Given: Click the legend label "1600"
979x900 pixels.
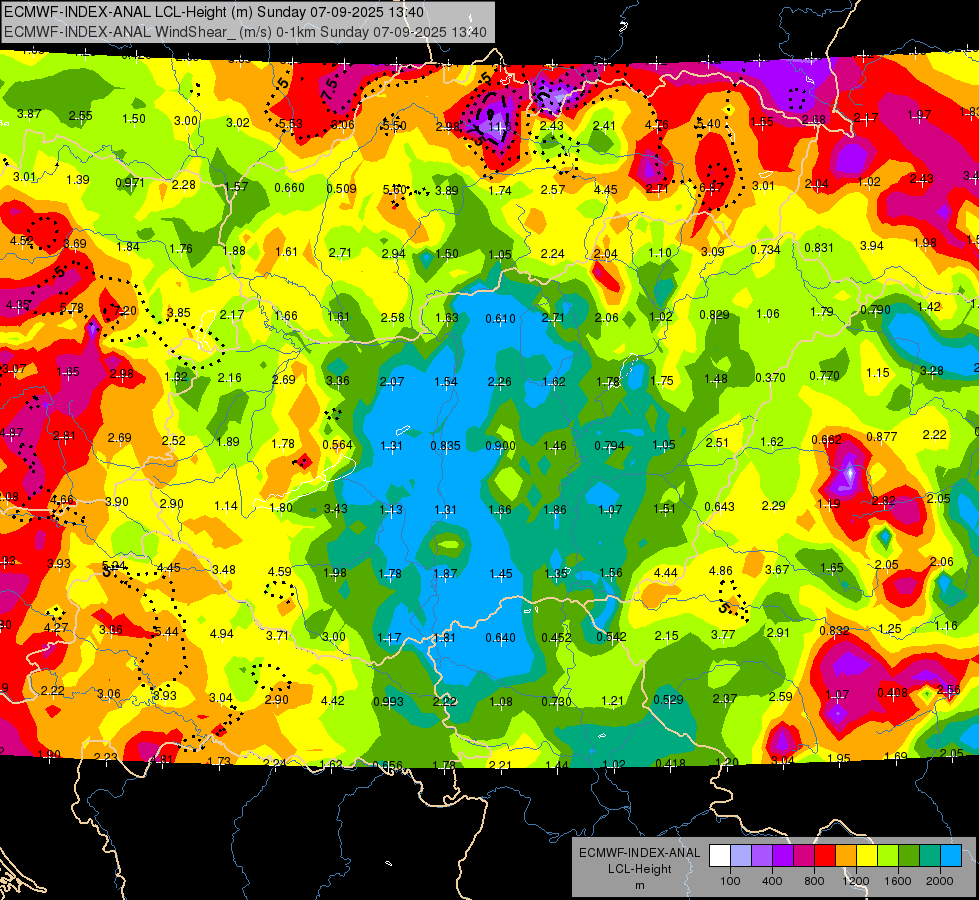Looking at the screenshot, I should pos(898,881).
